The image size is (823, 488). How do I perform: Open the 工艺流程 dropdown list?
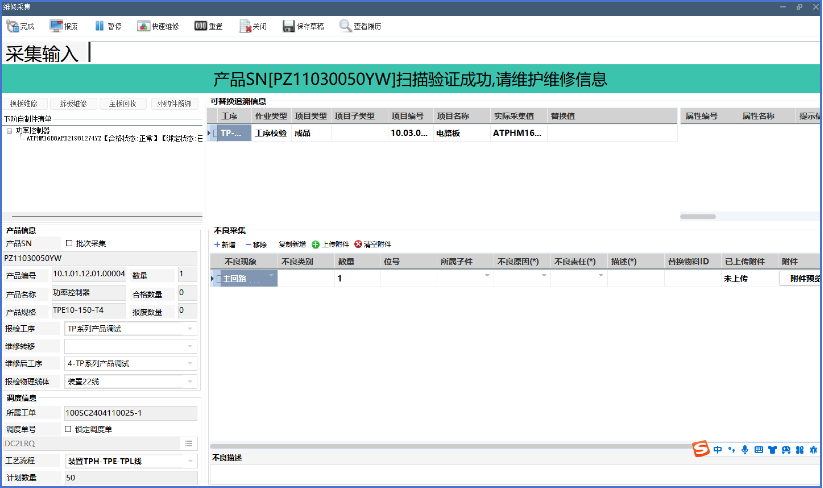(189, 461)
